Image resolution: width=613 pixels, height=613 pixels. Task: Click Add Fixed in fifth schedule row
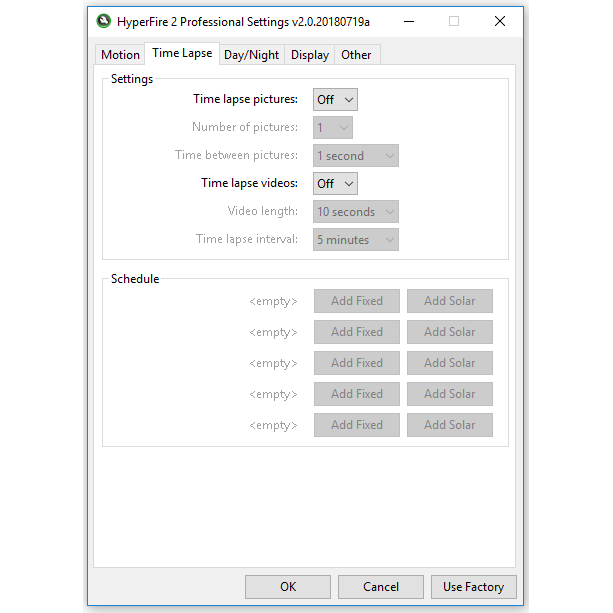[357, 425]
